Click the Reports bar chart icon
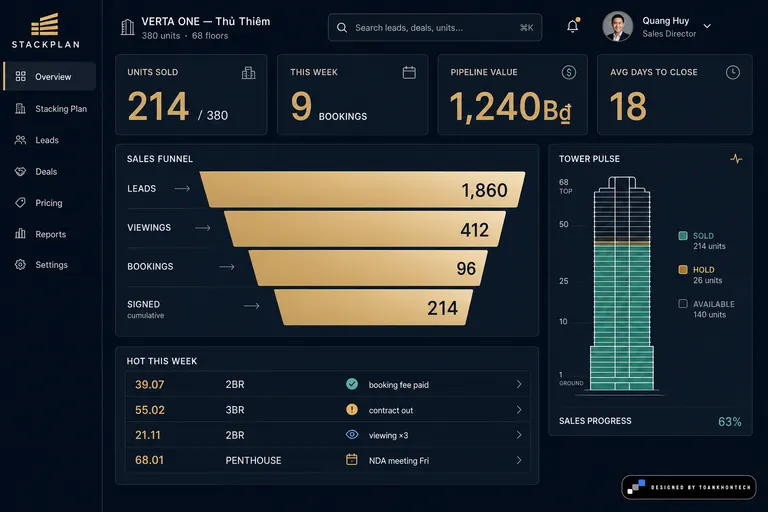The width and height of the screenshot is (768, 512). tap(20, 234)
